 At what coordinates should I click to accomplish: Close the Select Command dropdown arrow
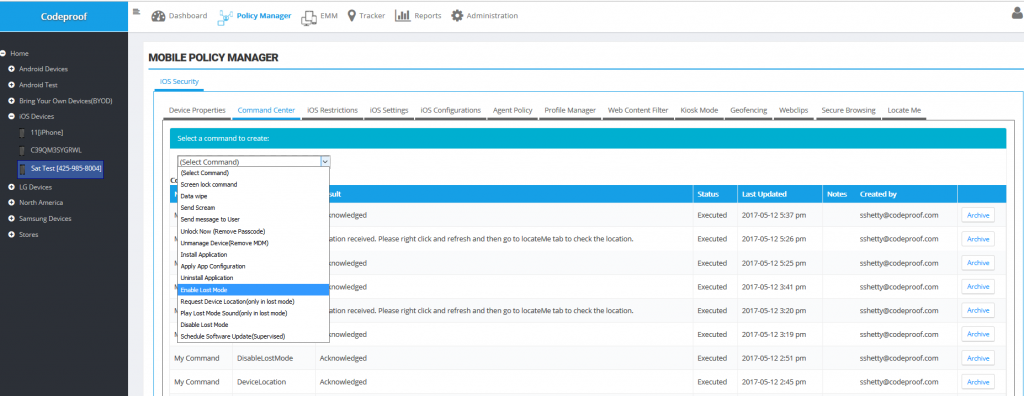[x=325, y=161]
